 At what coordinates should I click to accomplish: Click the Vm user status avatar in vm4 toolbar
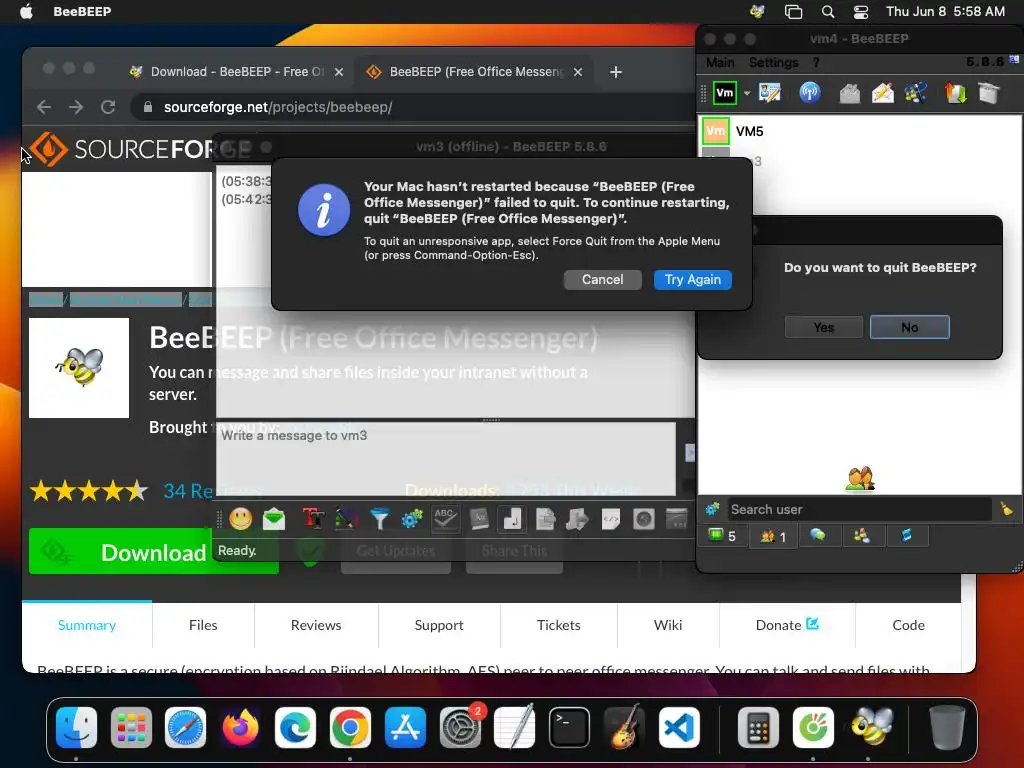[x=724, y=93]
